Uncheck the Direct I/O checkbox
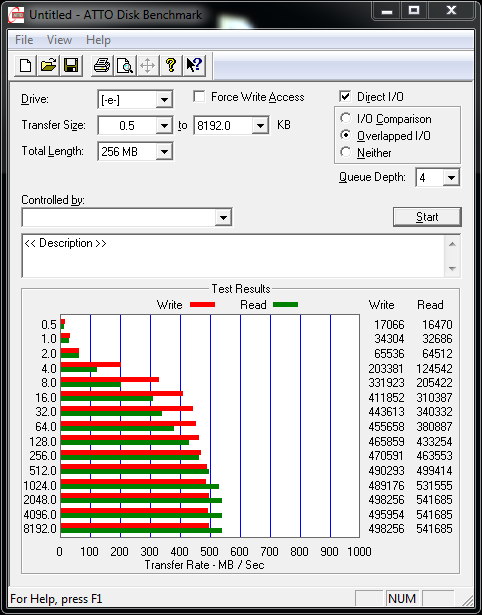Viewport: 482px width, 615px height. 345,96
